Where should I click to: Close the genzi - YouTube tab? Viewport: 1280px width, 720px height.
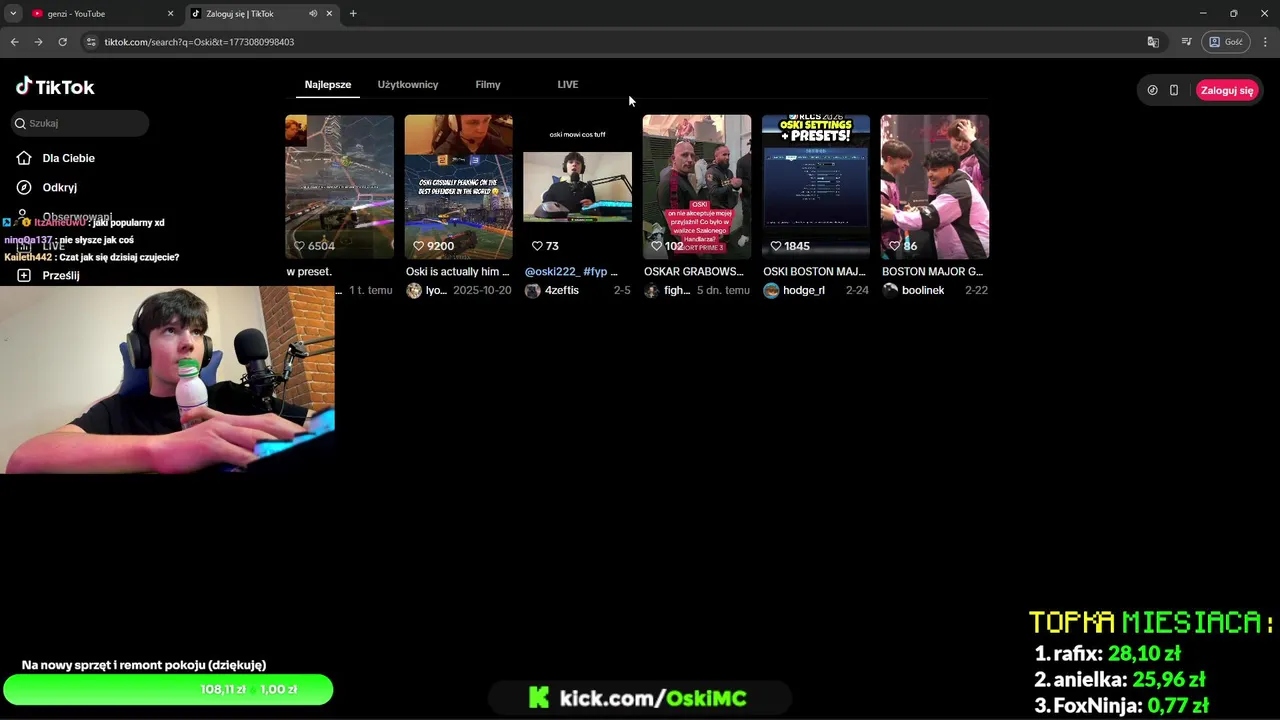tap(170, 14)
